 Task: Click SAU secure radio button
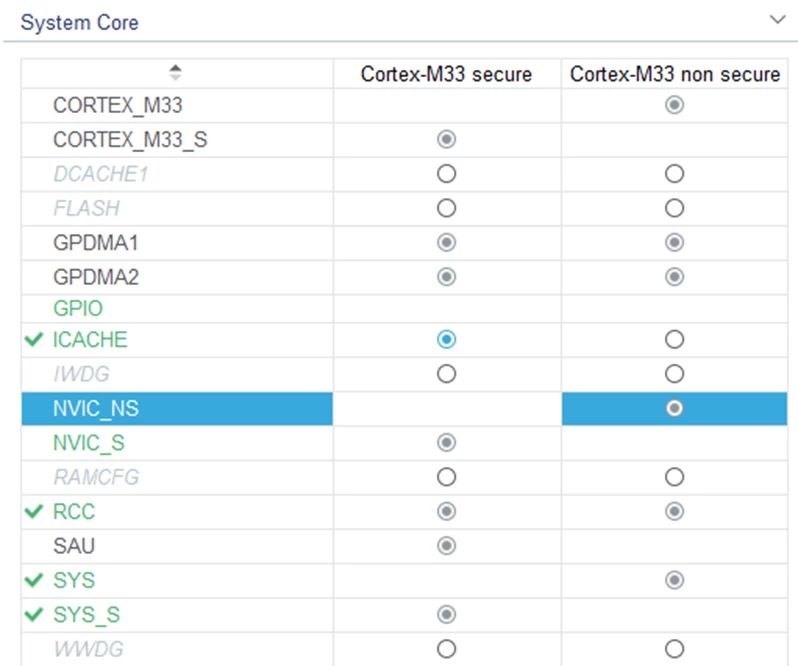click(x=446, y=546)
